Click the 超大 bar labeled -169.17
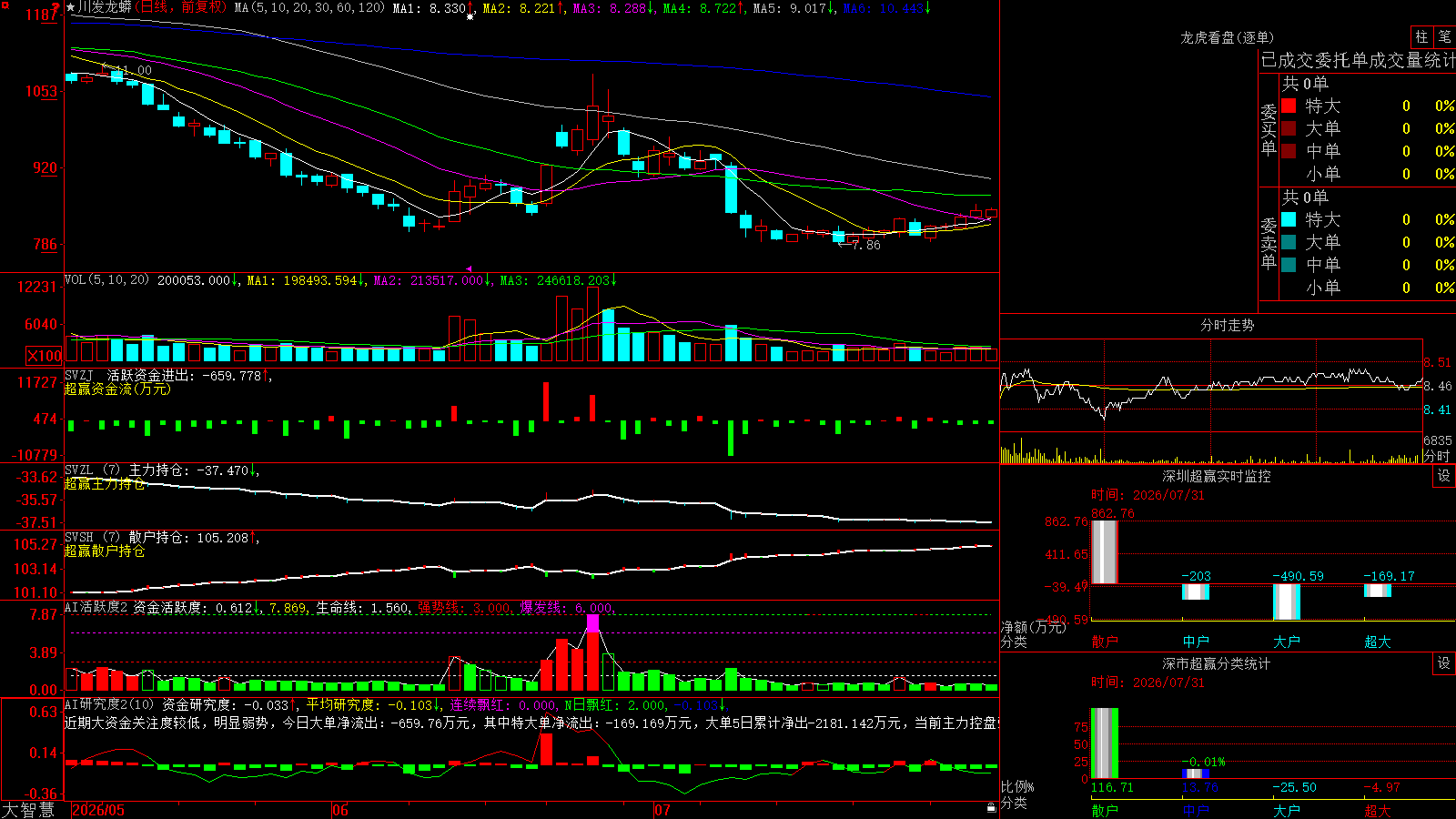The width and height of the screenshot is (1456, 819). pos(1378,591)
